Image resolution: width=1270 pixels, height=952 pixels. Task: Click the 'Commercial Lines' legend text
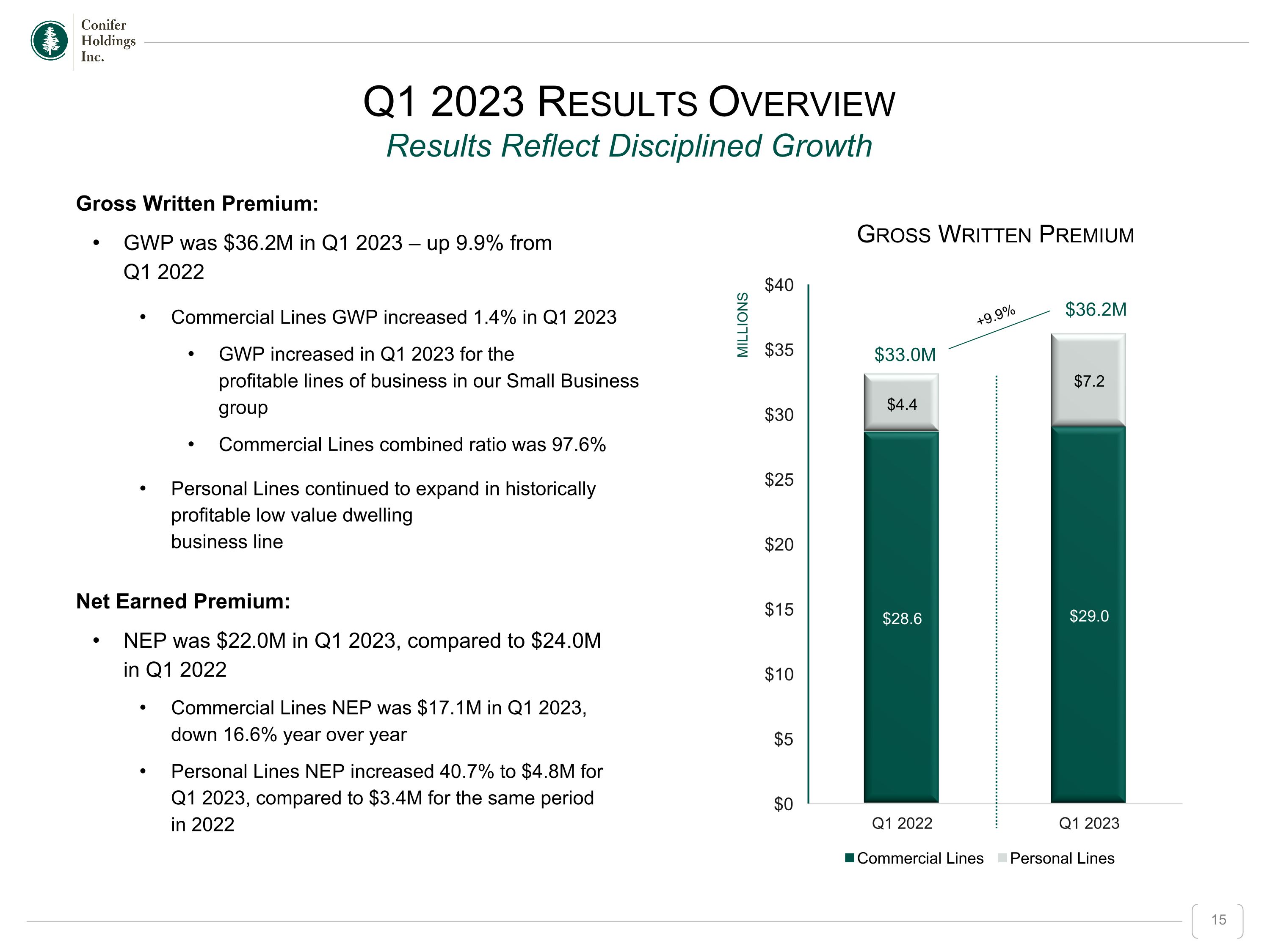(920, 858)
